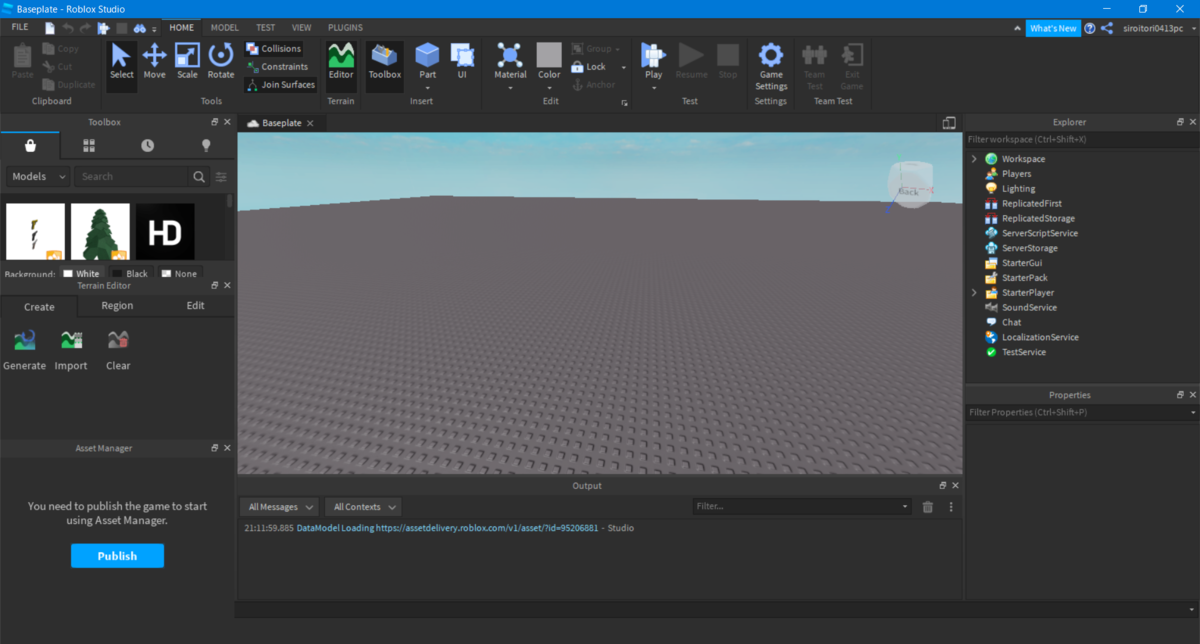Open the help question mark icon
Viewport: 1200px width, 644px height.
tap(1090, 28)
